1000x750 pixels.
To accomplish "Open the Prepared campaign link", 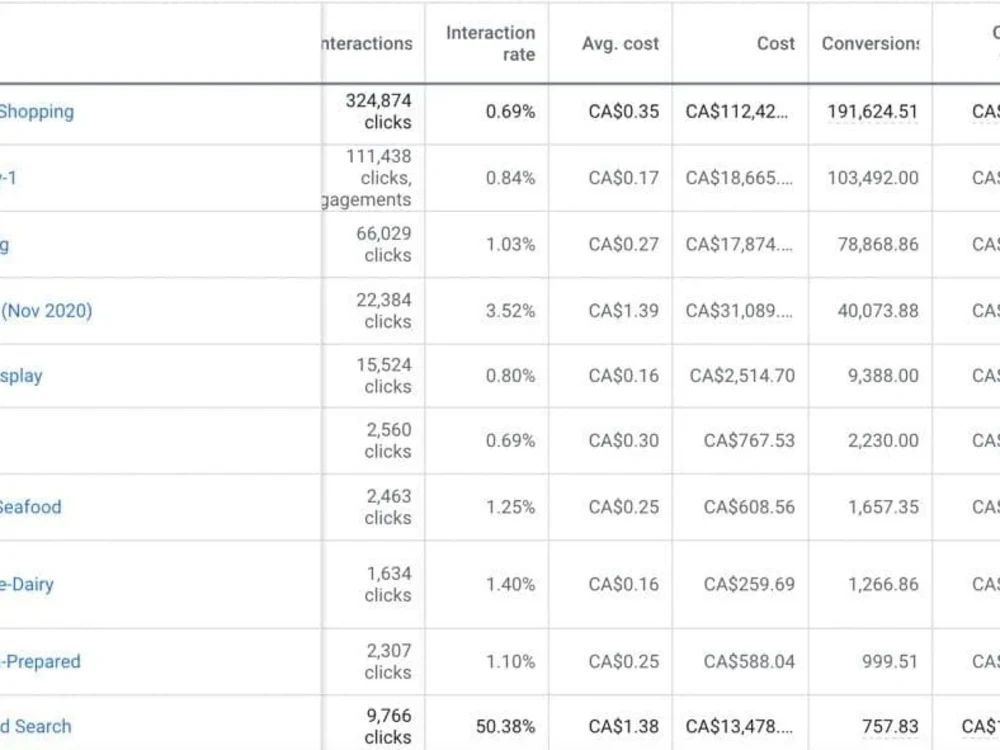I will [40, 661].
